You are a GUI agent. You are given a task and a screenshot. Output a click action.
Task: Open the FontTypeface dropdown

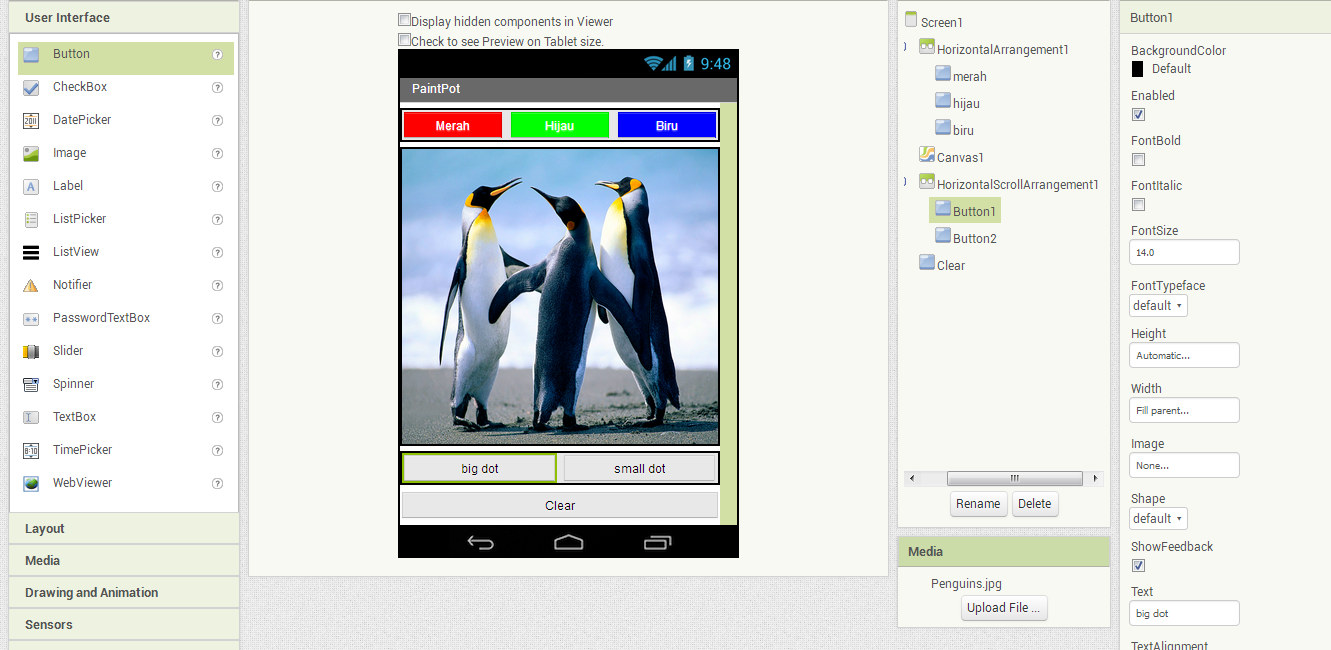[x=1157, y=305]
